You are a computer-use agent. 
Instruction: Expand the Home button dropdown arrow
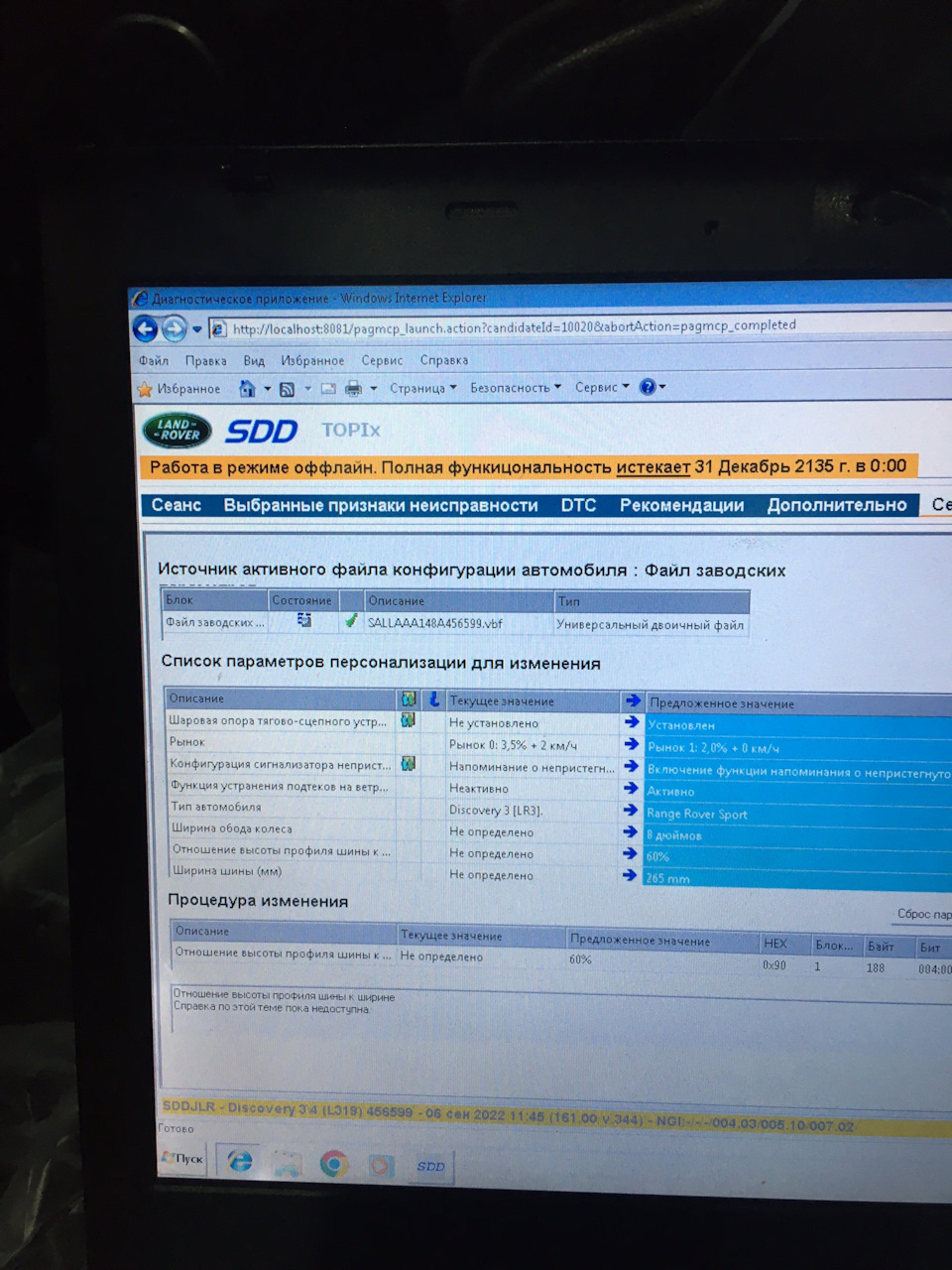[x=267, y=389]
